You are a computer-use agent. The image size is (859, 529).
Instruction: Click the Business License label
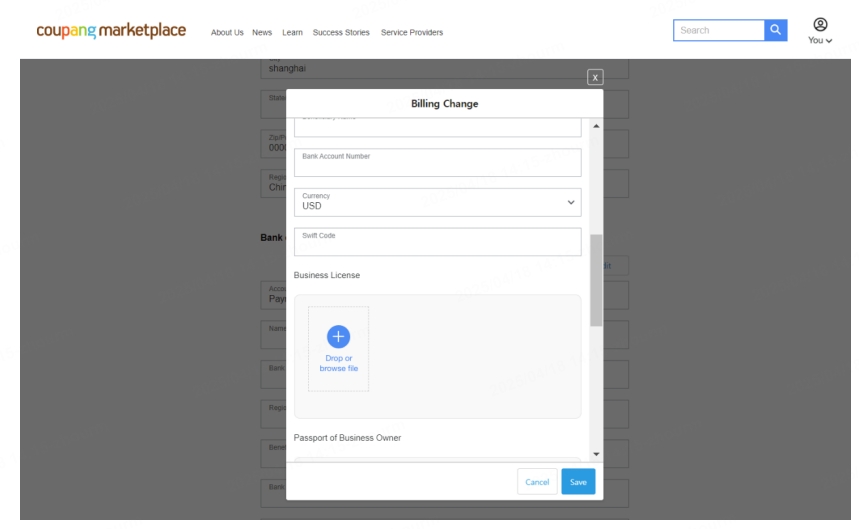[x=327, y=275]
